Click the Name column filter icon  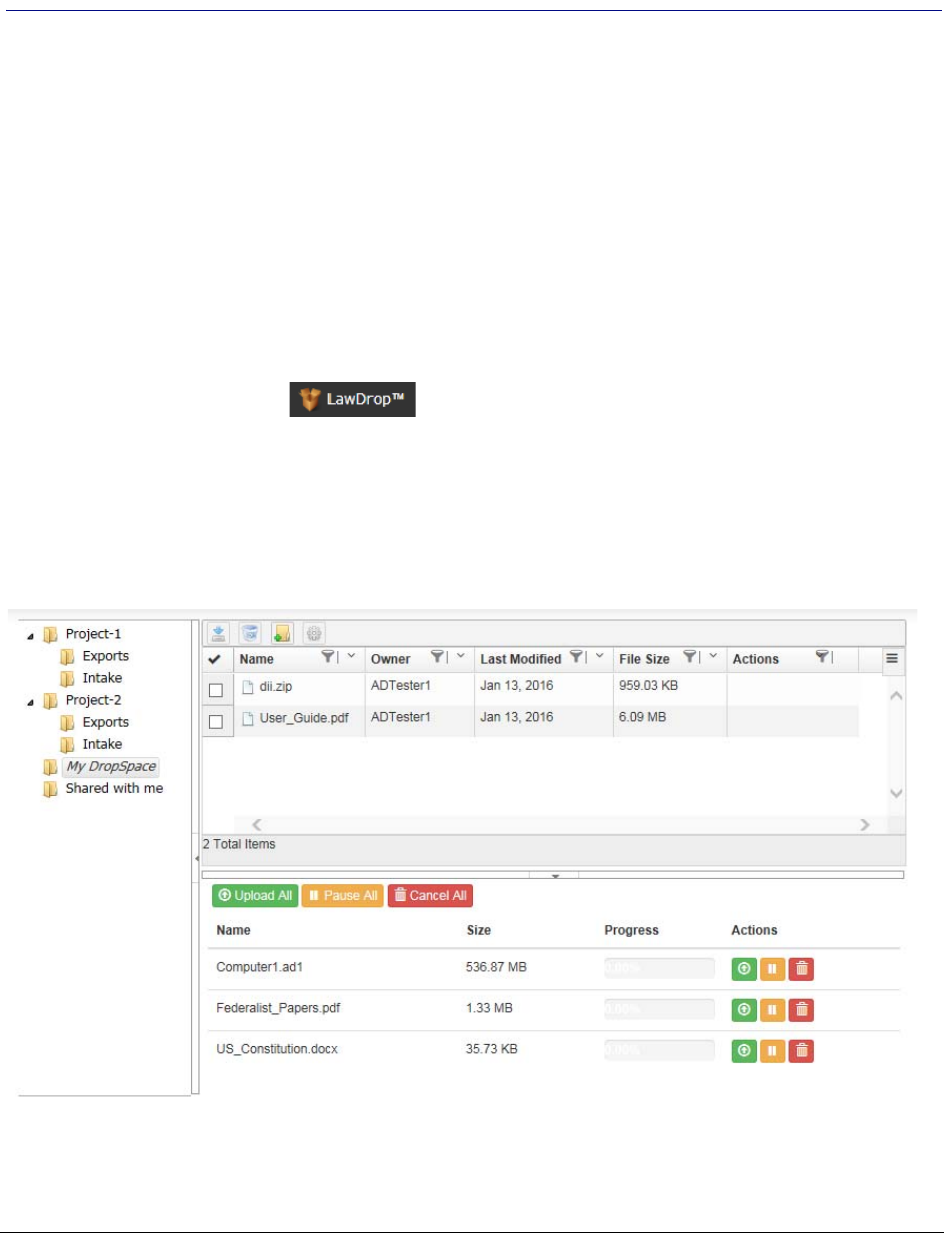(328, 658)
